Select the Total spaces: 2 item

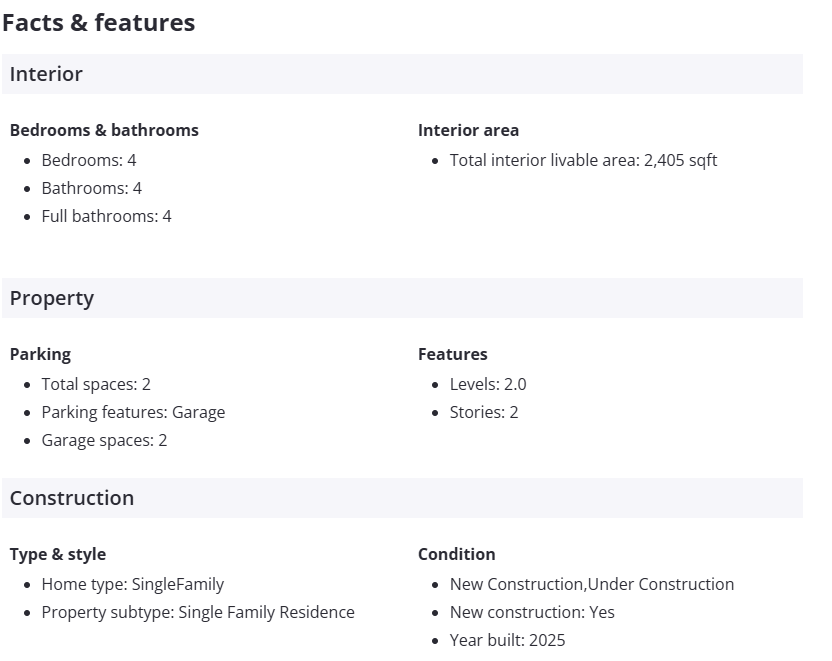(96, 384)
